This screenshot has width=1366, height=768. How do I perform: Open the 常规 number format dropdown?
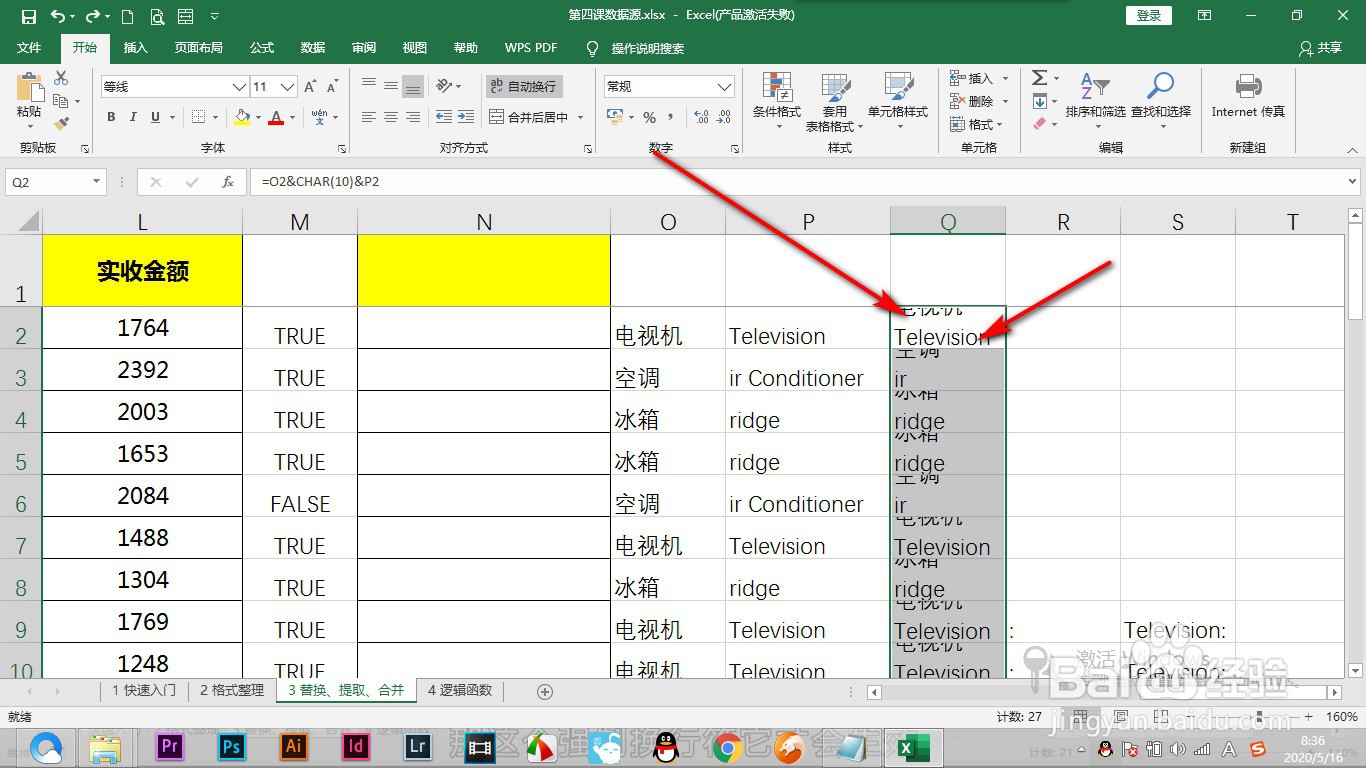[726, 86]
